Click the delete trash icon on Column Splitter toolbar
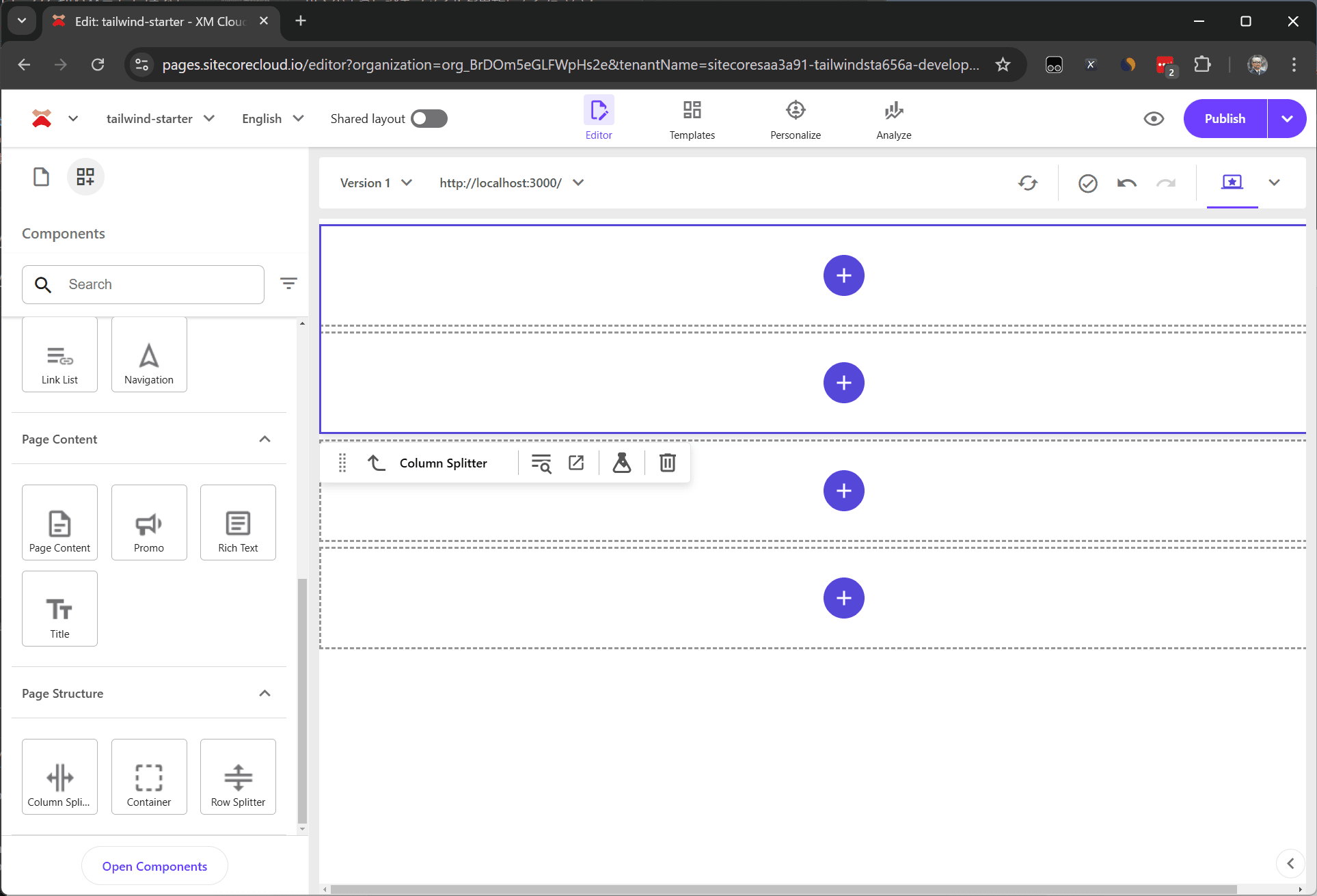Screen dimensions: 1317x896 tap(667, 463)
